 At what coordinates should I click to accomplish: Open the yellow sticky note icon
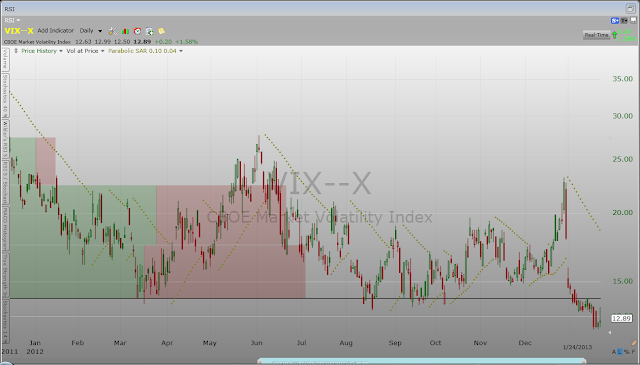162,31
